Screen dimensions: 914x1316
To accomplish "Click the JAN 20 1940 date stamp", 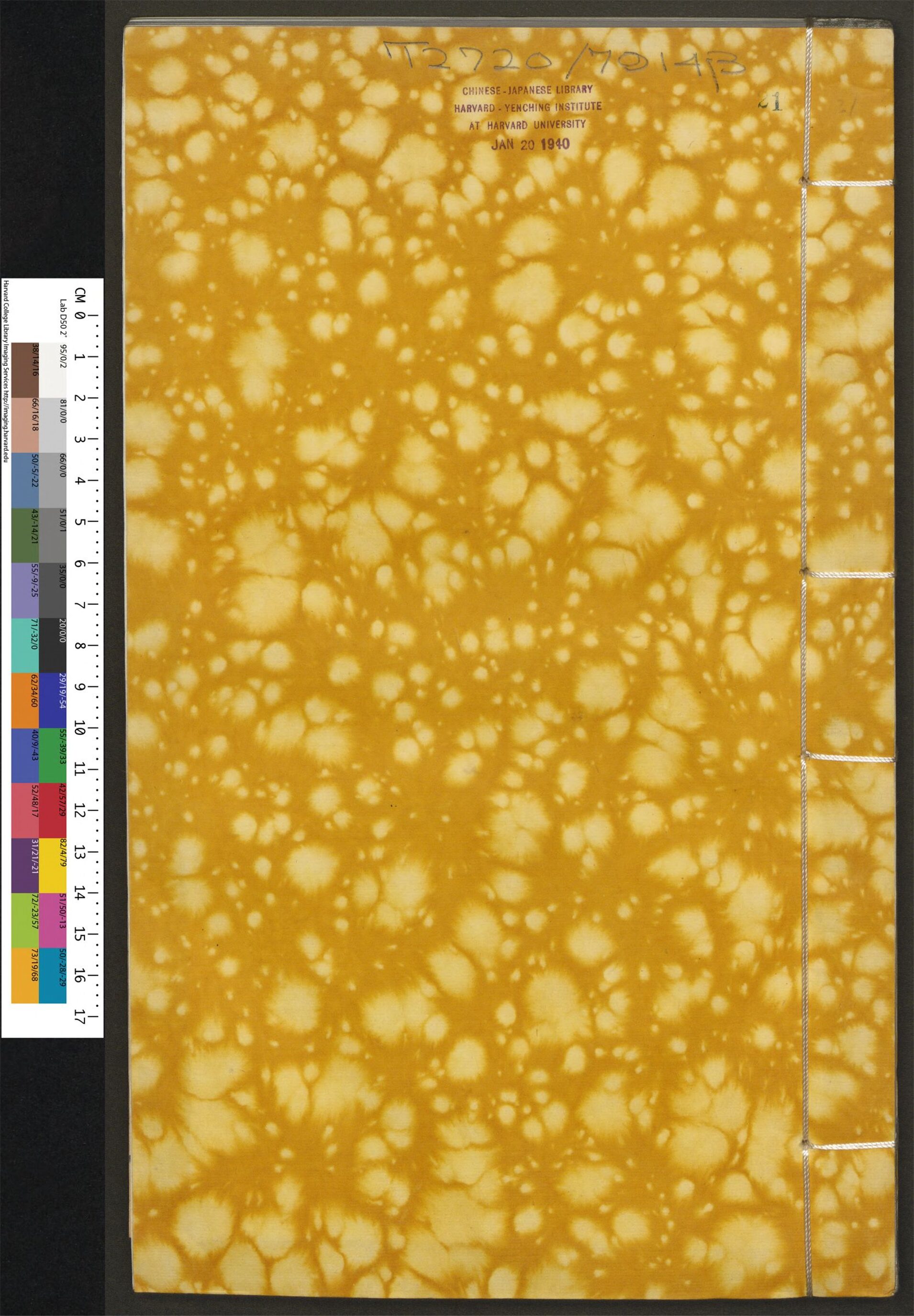I will point(530,145).
